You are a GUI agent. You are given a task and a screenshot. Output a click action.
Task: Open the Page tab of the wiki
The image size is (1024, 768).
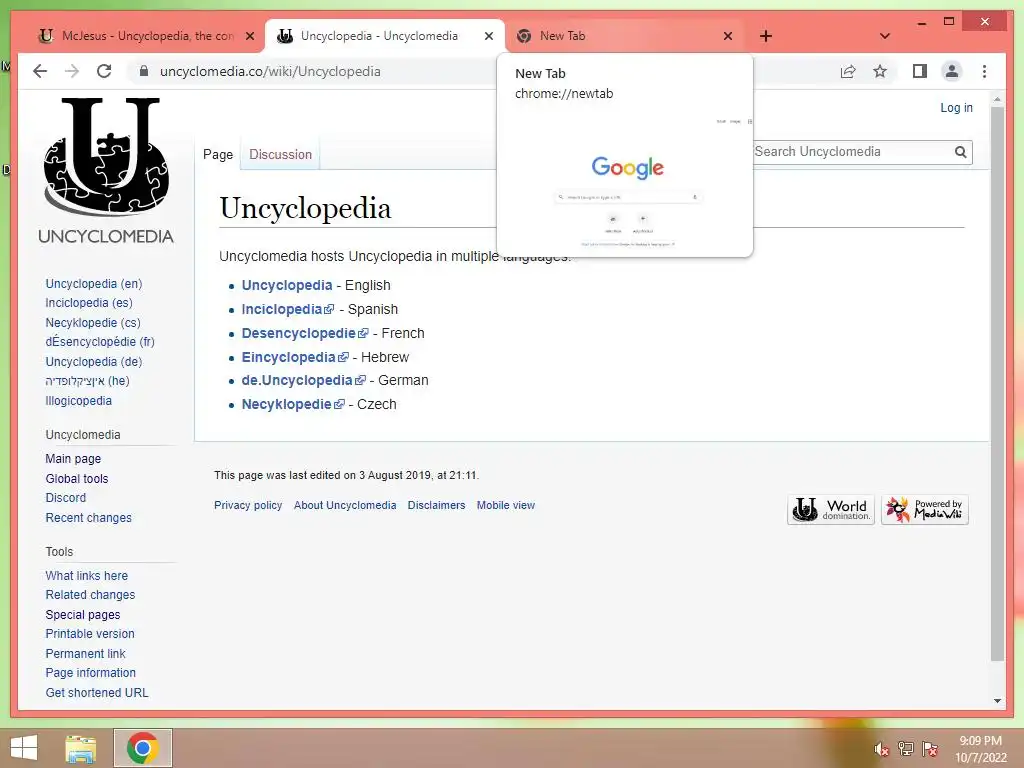pos(218,155)
